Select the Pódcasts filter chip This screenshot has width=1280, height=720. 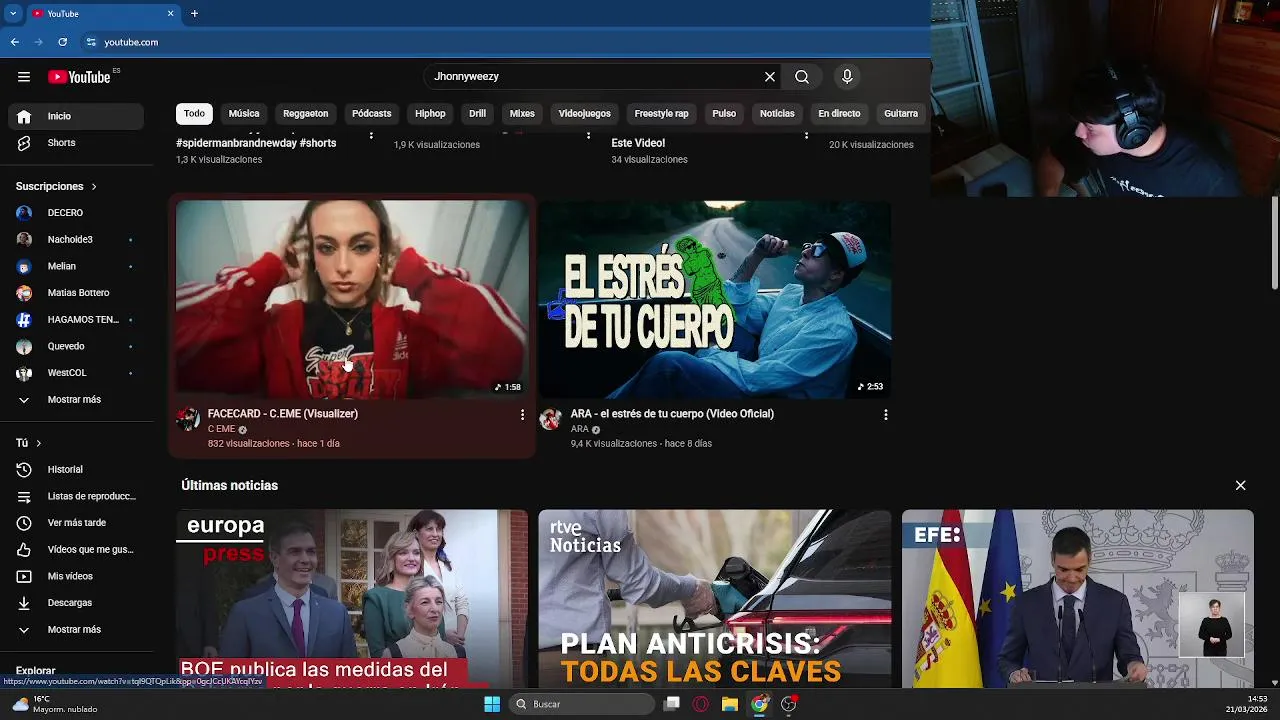(x=371, y=113)
